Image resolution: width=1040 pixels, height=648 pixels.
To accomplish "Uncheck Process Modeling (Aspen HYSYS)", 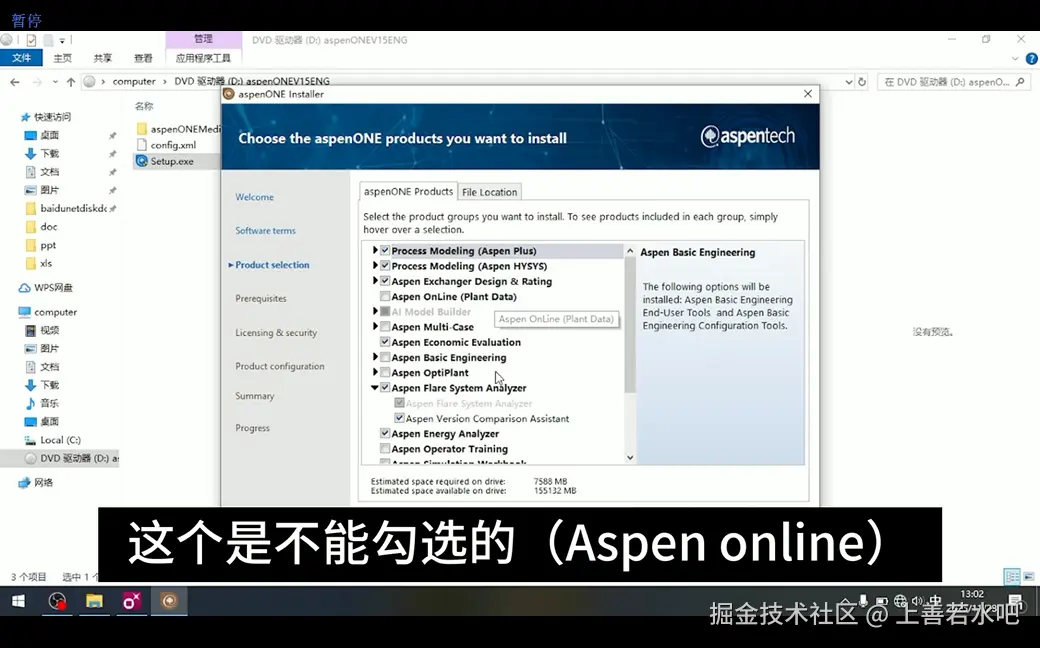I will coord(385,266).
